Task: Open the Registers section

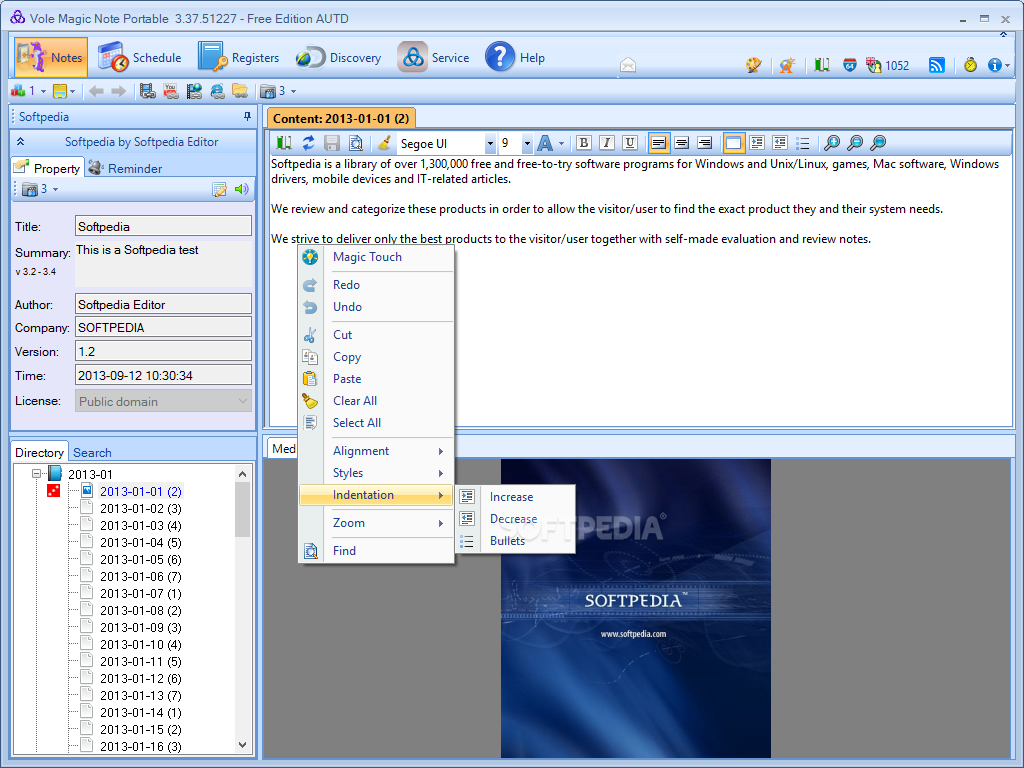Action: [238, 57]
